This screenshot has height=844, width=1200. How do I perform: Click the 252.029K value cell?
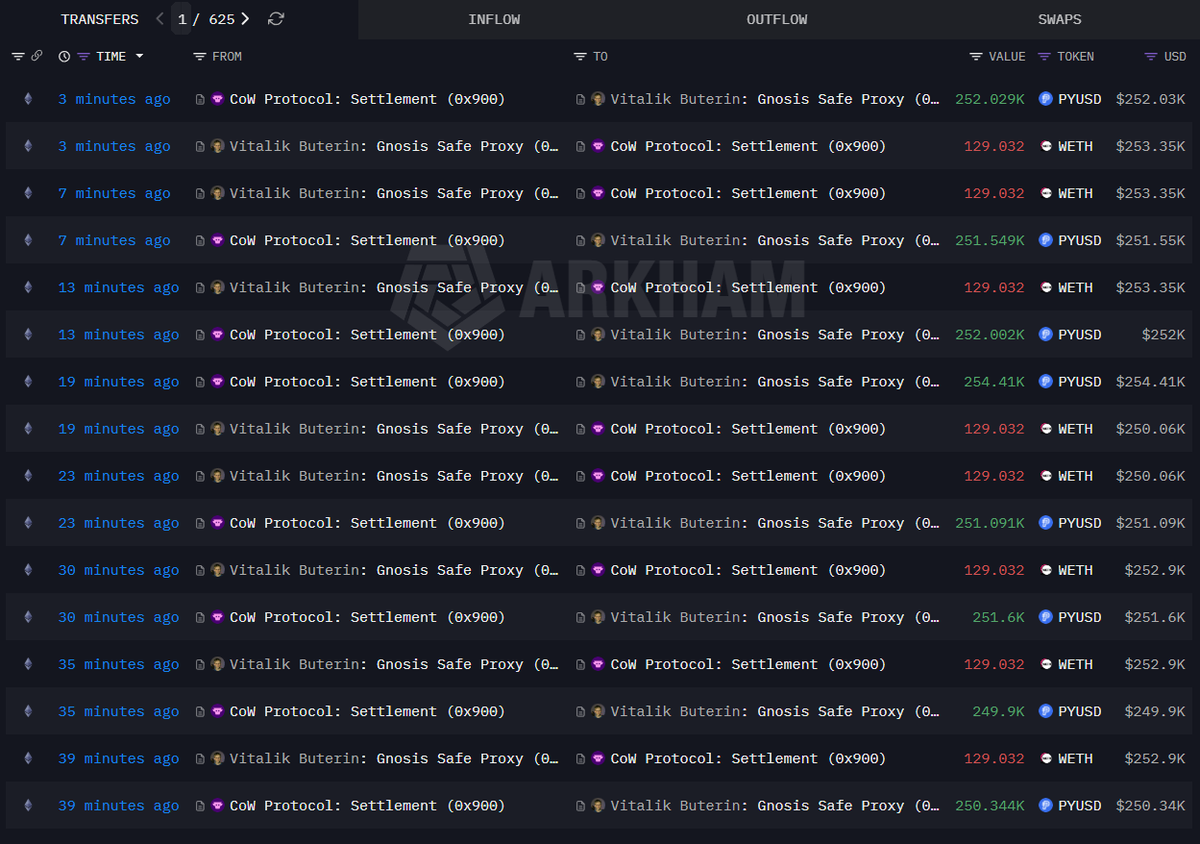(x=989, y=99)
